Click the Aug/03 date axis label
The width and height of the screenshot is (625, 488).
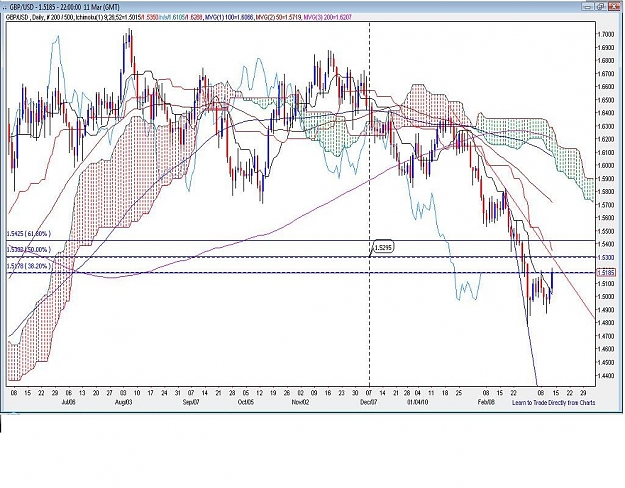point(124,402)
